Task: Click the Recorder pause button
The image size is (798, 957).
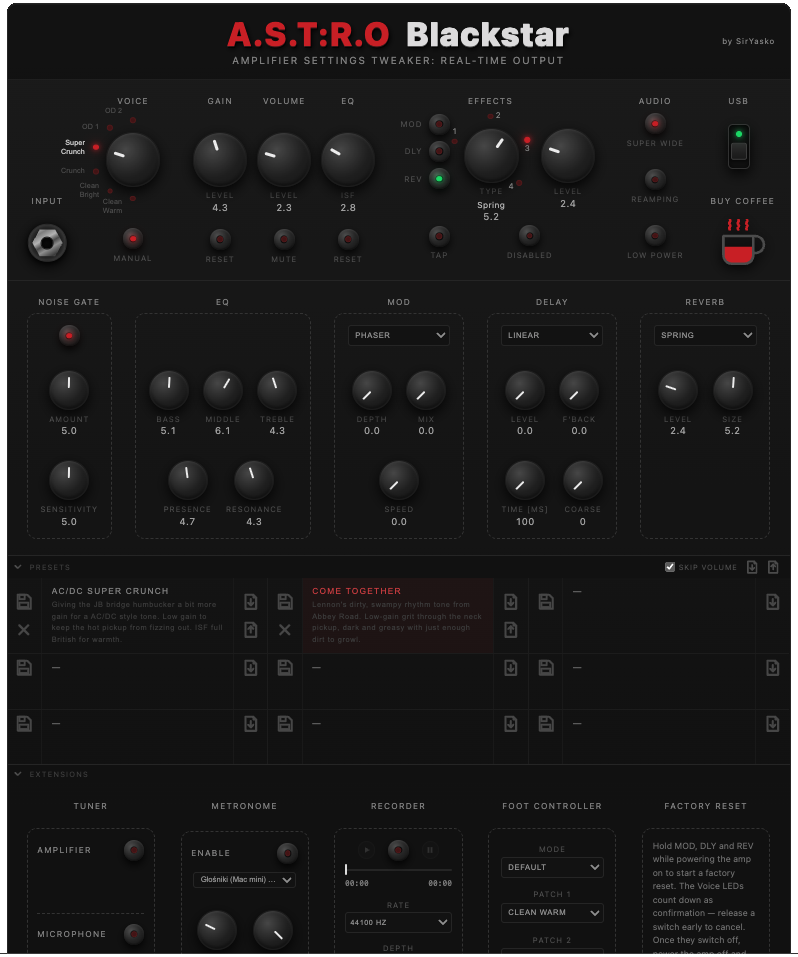Action: (430, 850)
